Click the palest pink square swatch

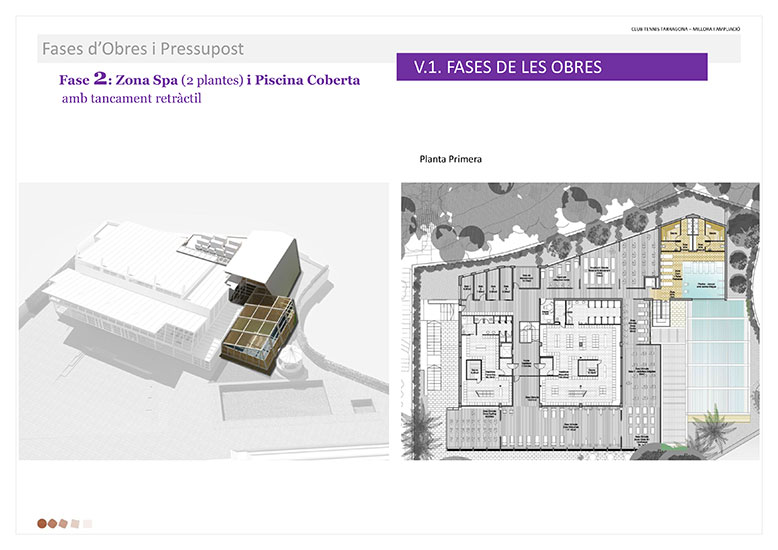click(88, 522)
